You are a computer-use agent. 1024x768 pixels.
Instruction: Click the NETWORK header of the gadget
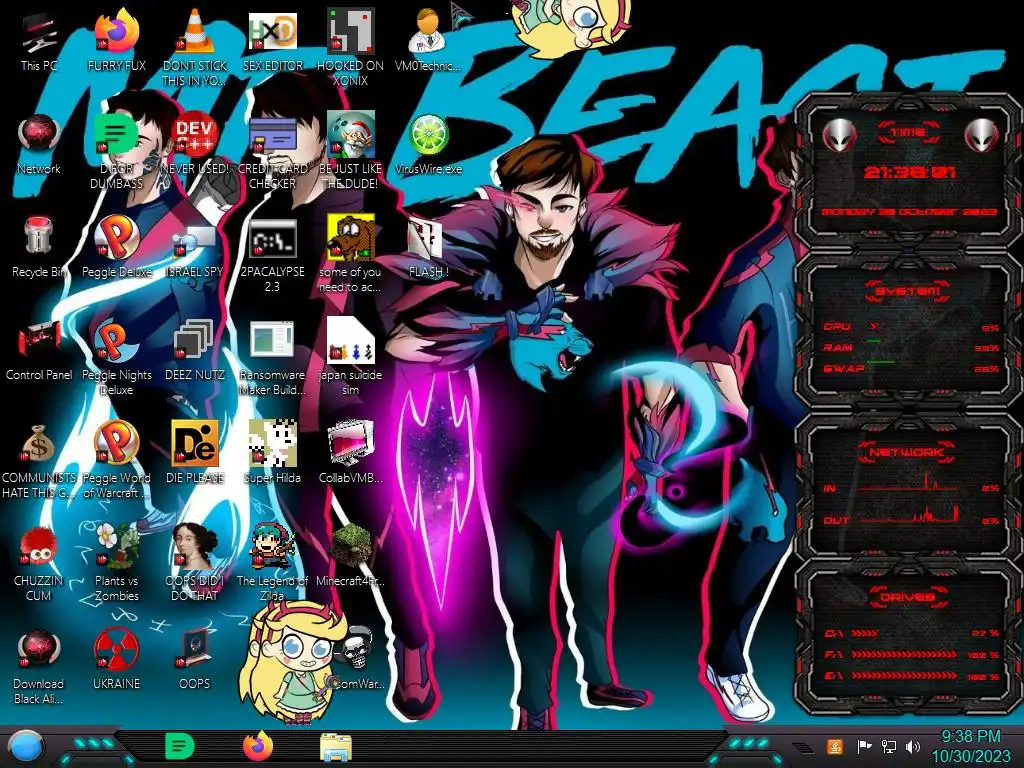(x=907, y=452)
